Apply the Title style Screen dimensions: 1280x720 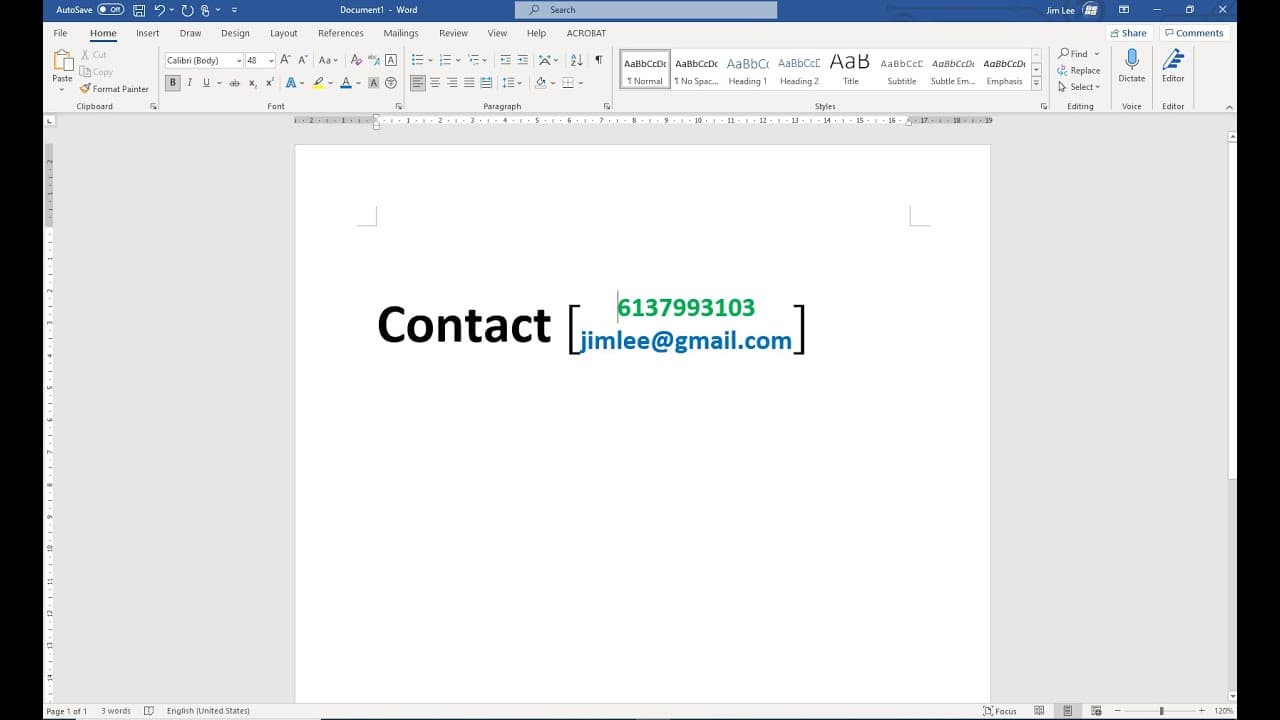click(x=850, y=69)
